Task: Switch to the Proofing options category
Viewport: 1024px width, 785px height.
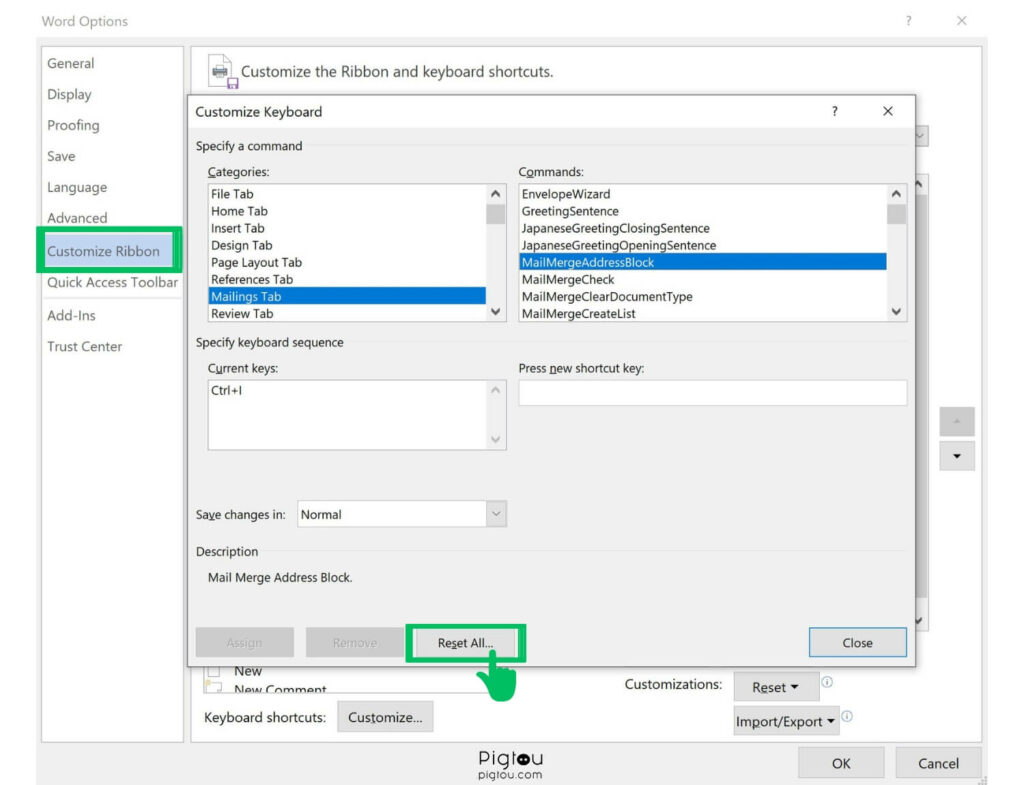Action: 73,125
